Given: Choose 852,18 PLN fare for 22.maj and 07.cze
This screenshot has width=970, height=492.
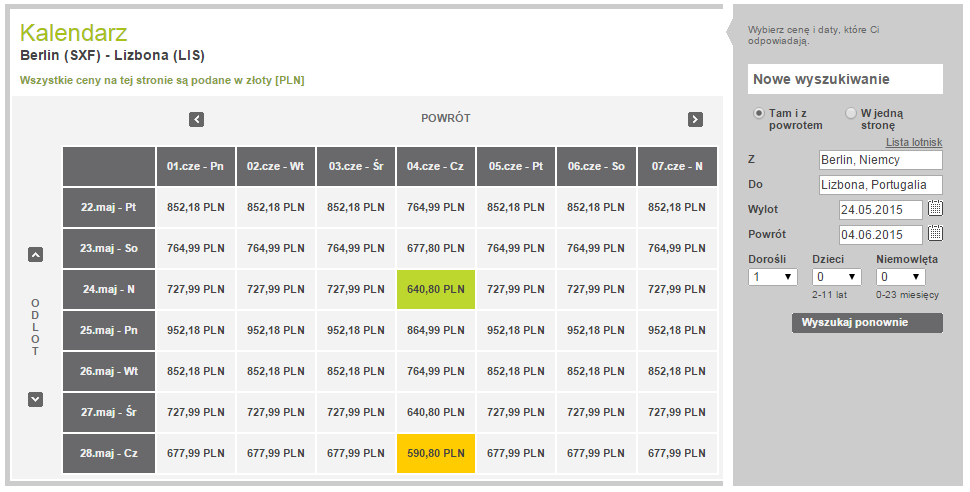Looking at the screenshot, I should point(677,207).
